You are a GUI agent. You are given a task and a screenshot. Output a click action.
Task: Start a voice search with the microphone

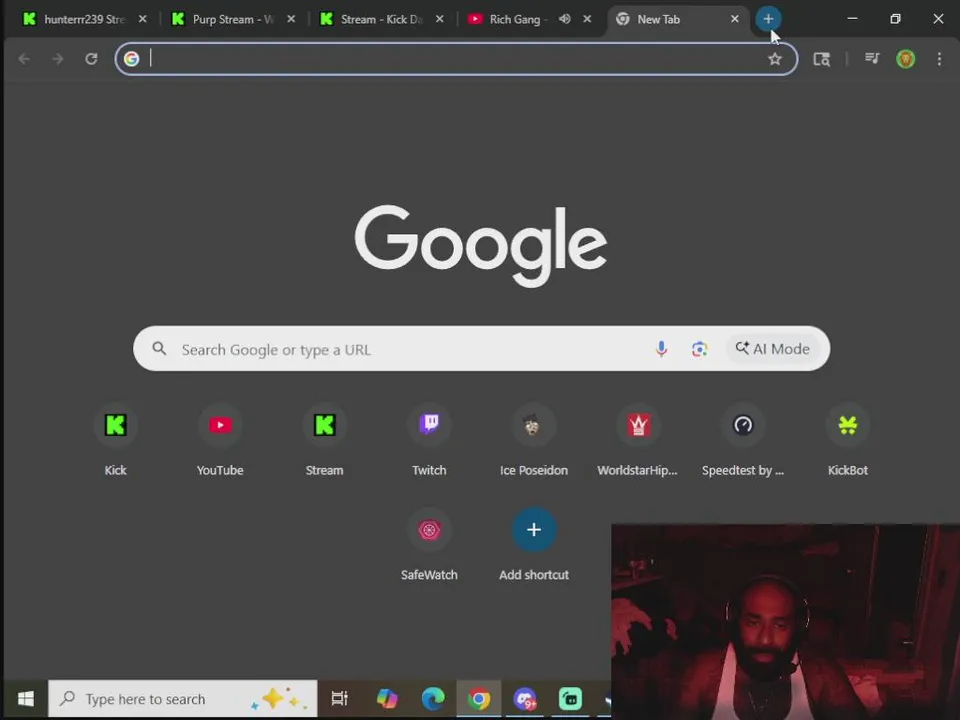(x=661, y=349)
